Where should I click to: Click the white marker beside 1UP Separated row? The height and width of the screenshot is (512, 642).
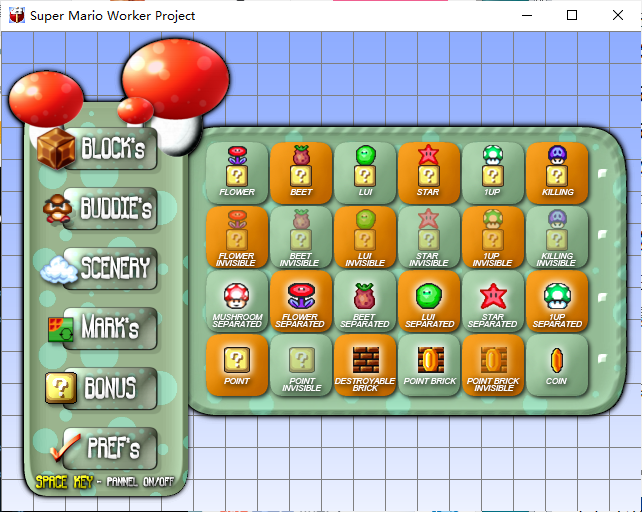point(602,297)
